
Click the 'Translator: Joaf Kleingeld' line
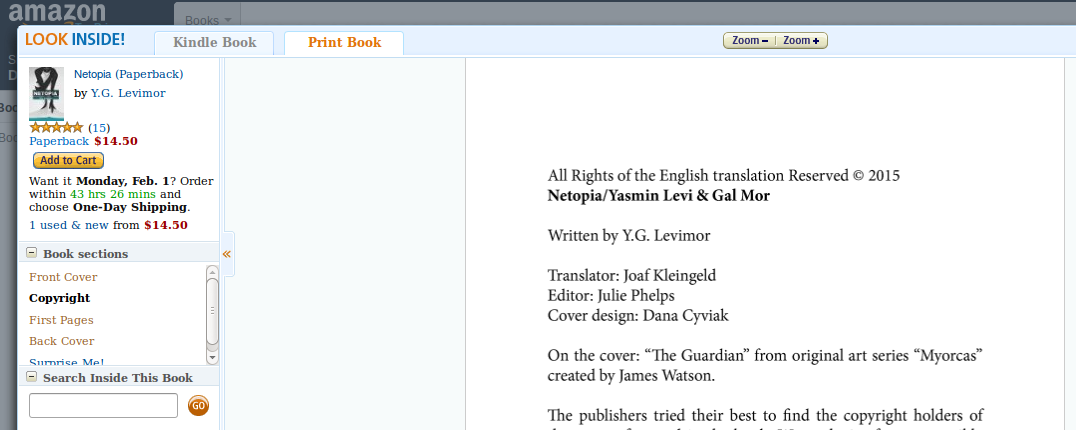tap(631, 276)
